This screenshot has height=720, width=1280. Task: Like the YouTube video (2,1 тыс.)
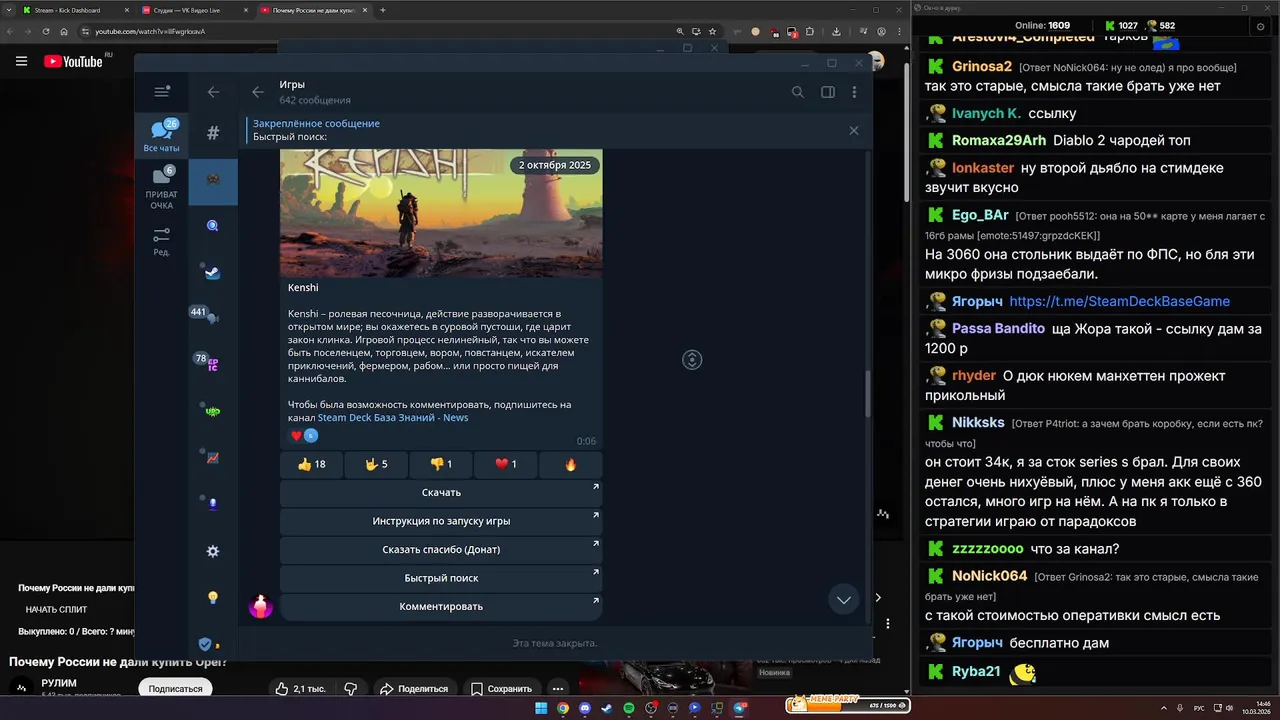click(299, 689)
